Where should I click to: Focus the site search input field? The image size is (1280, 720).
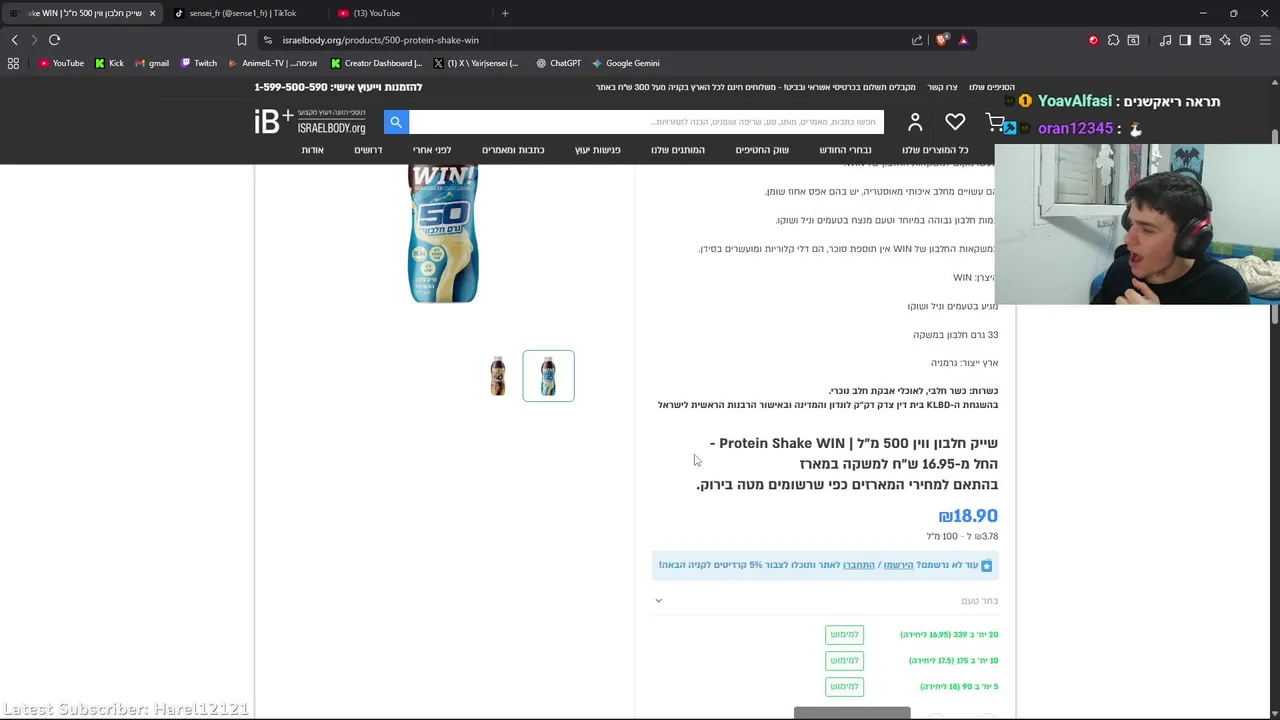pos(646,122)
